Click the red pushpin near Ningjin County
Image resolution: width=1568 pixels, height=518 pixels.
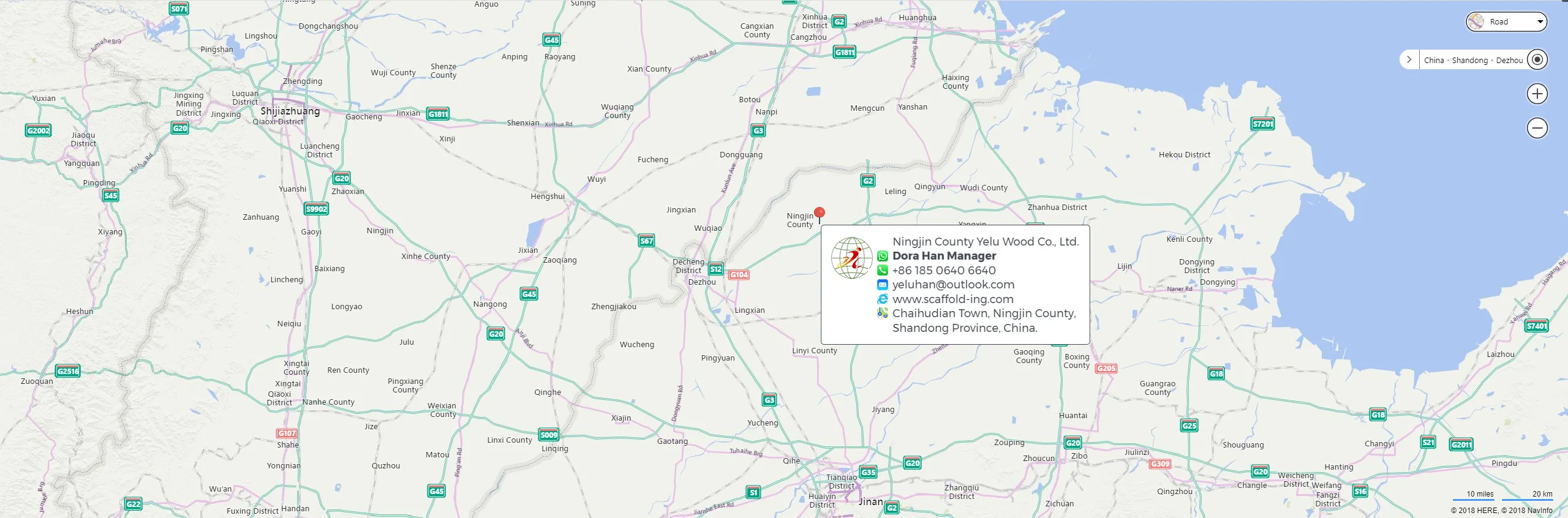click(x=820, y=214)
